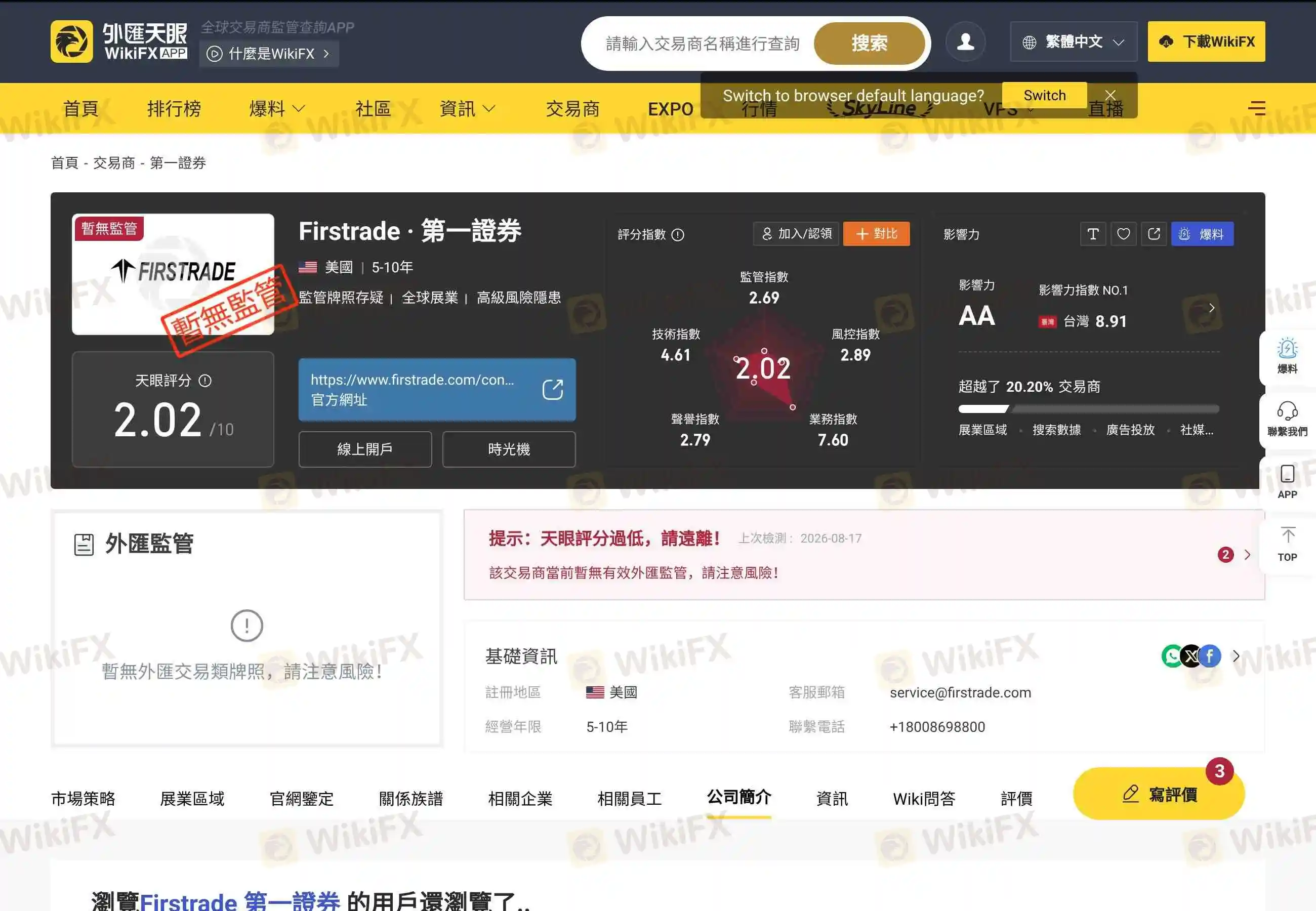Switch to the 官網鑒定 tab
This screenshot has height=911, width=1316.
click(x=302, y=799)
